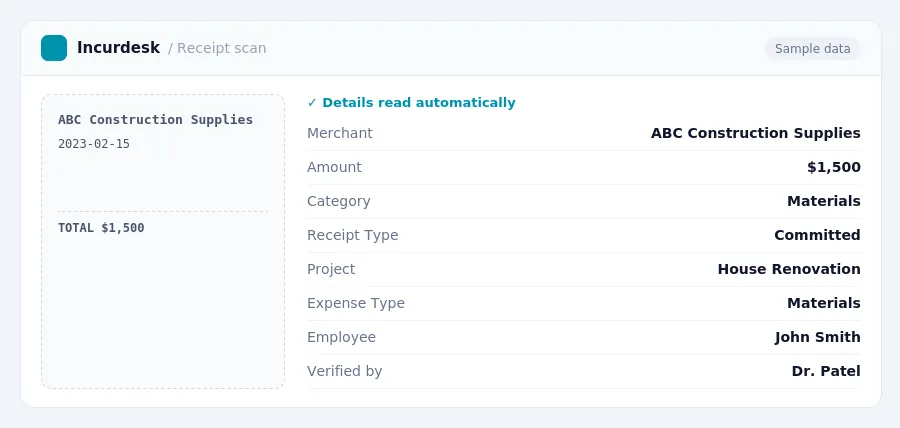Viewport: 900px width, 428px height.
Task: Select the Expense Type value Materials
Action: click(824, 303)
